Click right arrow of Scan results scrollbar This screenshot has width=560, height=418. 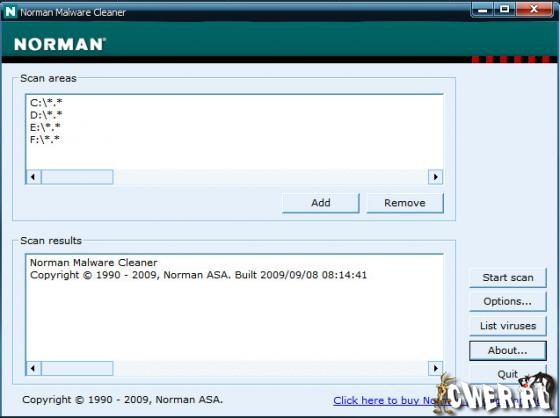tap(435, 368)
